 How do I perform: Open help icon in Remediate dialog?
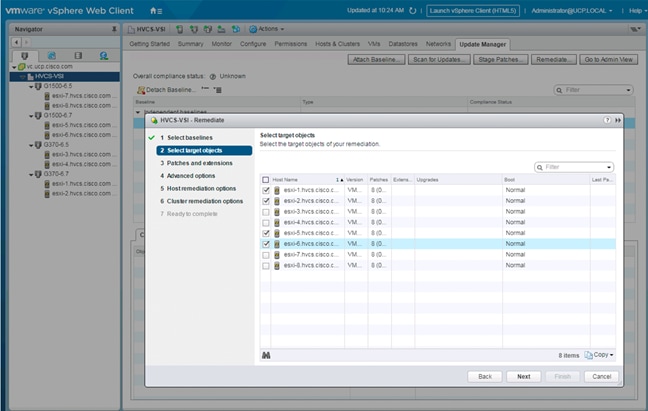(607, 120)
